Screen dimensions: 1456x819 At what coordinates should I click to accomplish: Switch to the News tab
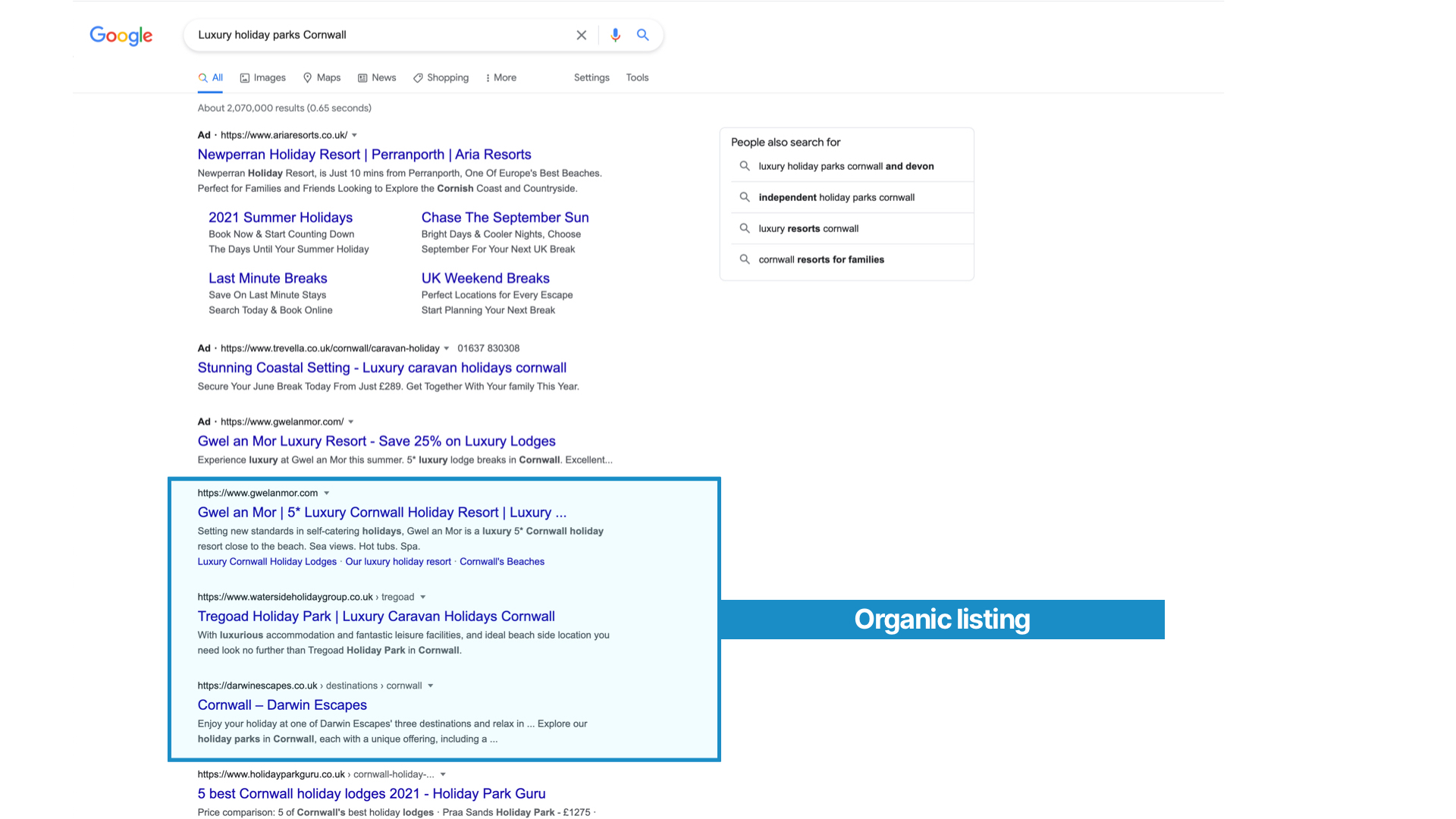(x=377, y=77)
